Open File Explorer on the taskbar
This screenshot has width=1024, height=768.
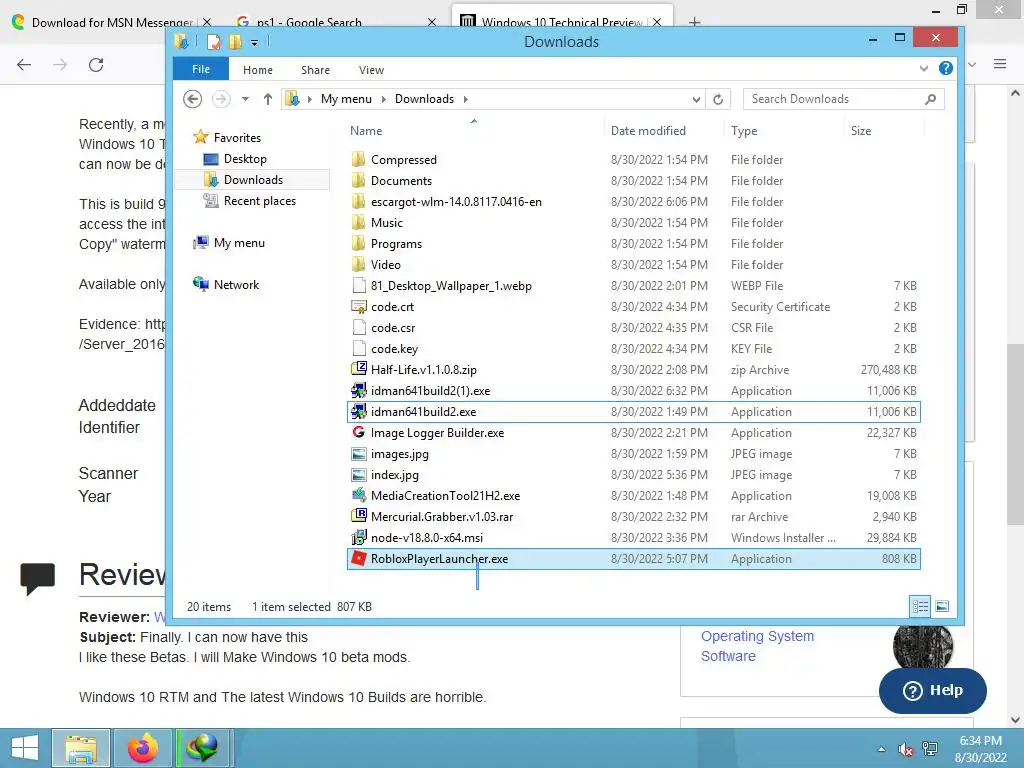(81, 748)
